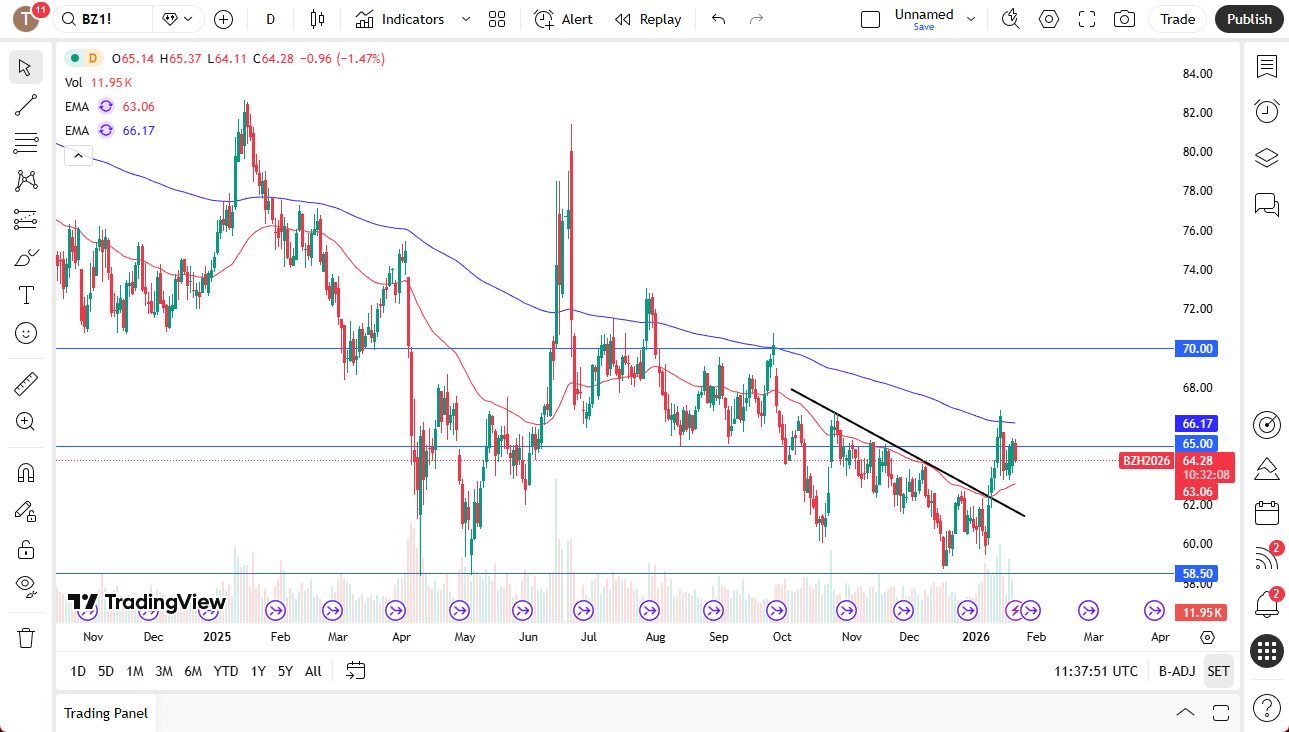Open the alerts clock panel

[x=1267, y=111]
